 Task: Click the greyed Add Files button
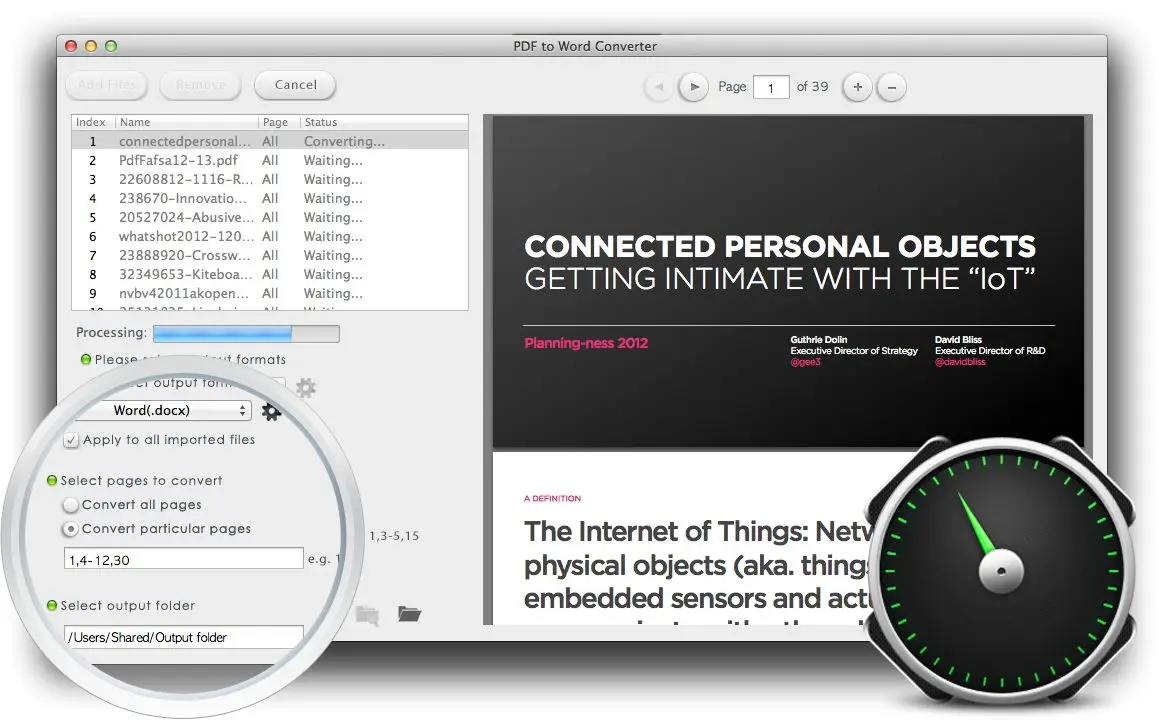coord(106,85)
